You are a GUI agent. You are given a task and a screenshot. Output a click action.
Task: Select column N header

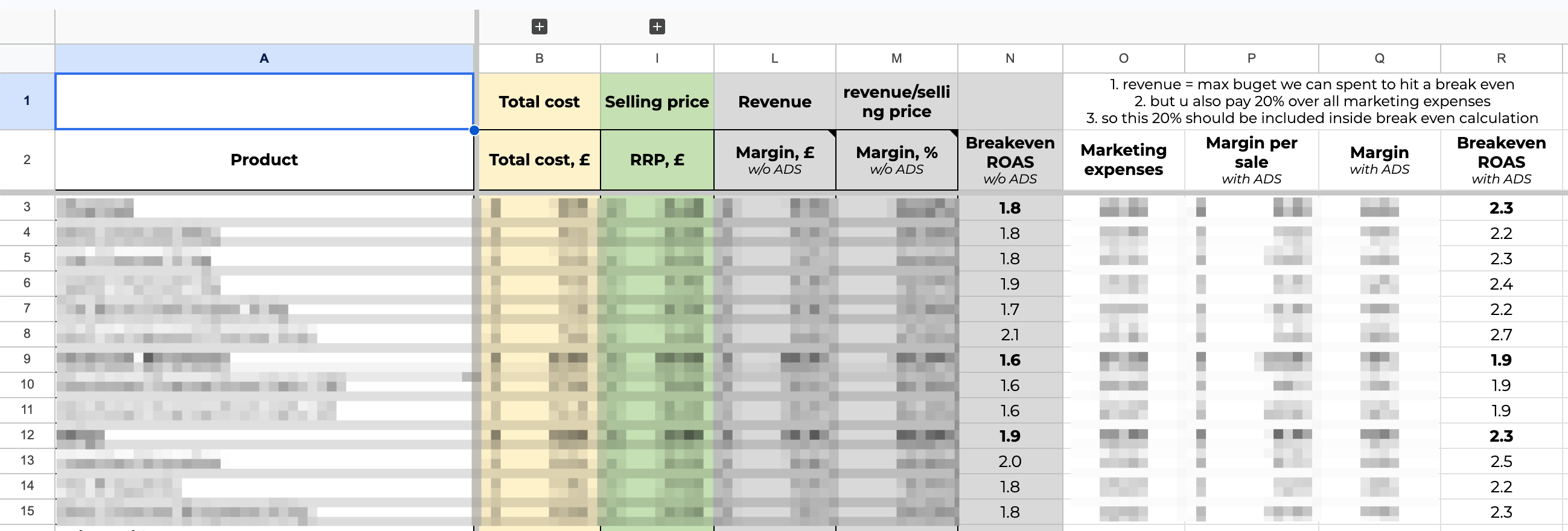1010,59
